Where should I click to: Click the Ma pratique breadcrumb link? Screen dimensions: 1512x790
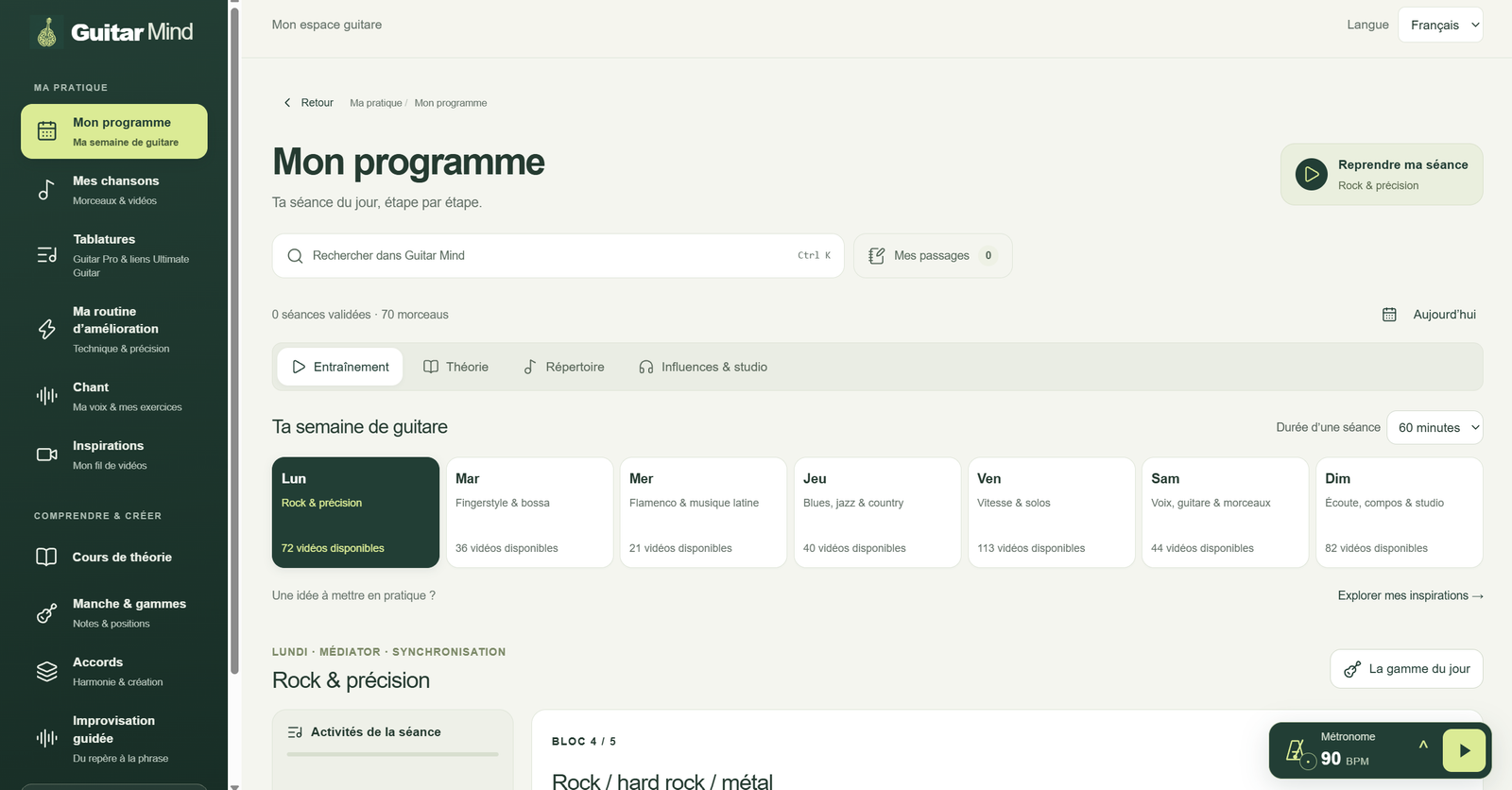(x=376, y=103)
